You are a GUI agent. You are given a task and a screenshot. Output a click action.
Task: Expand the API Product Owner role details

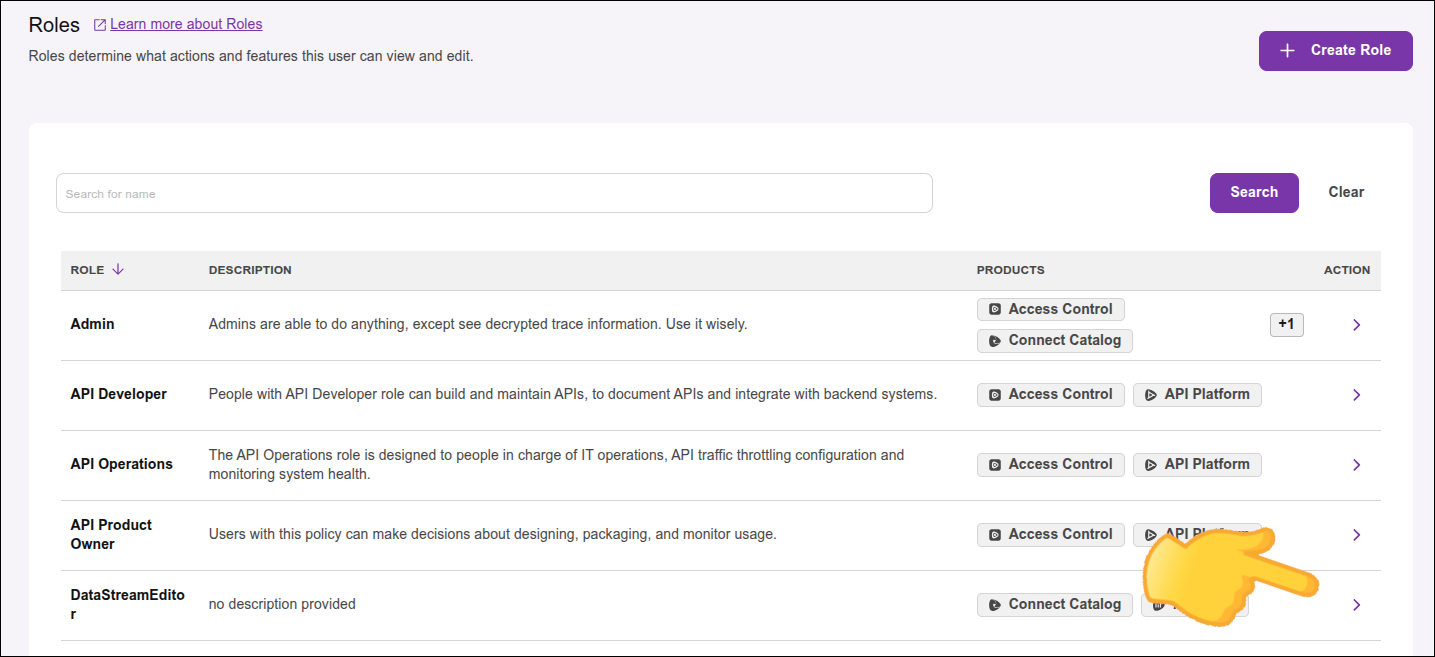tap(1356, 534)
